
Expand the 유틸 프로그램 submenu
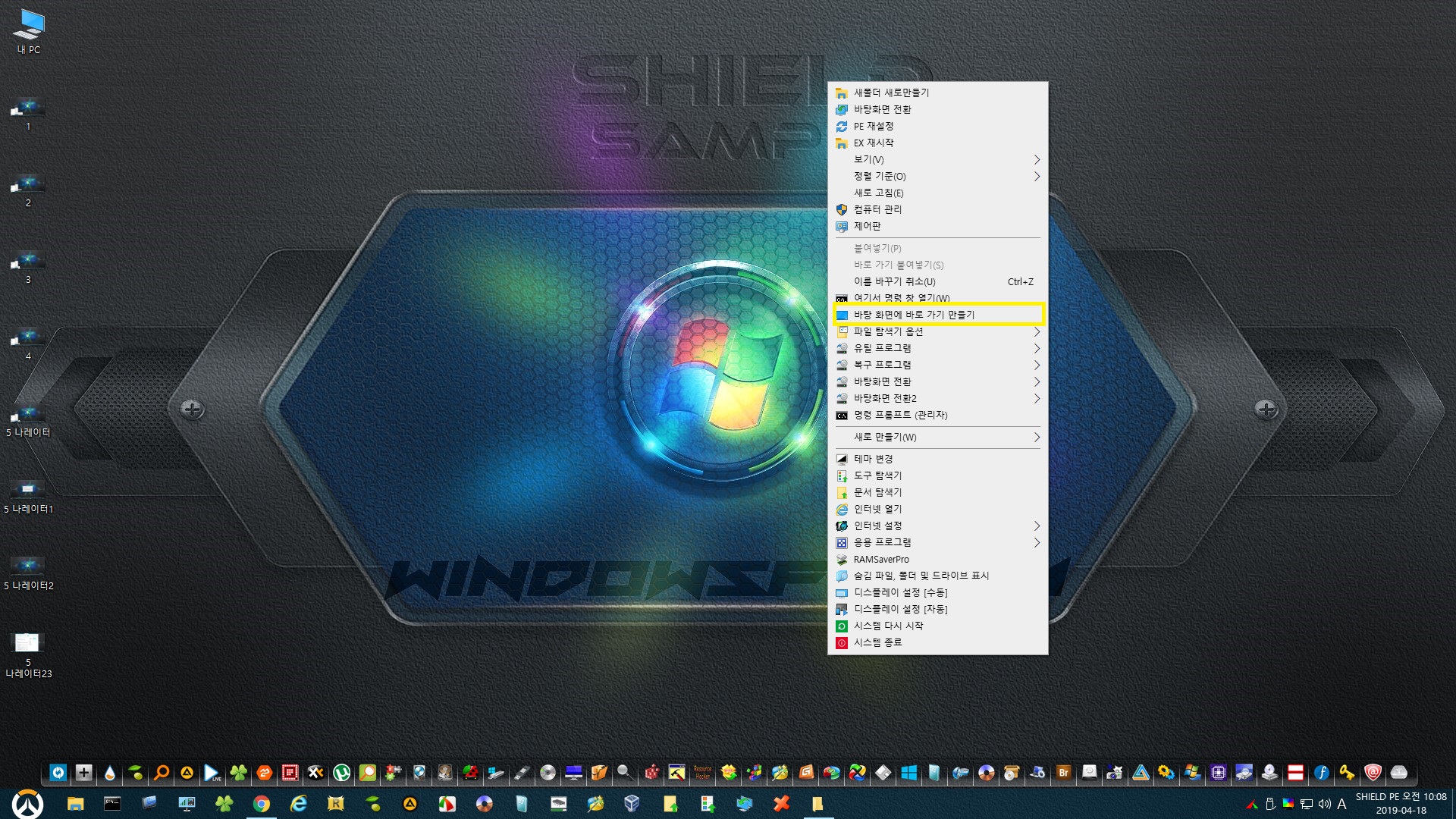click(937, 348)
